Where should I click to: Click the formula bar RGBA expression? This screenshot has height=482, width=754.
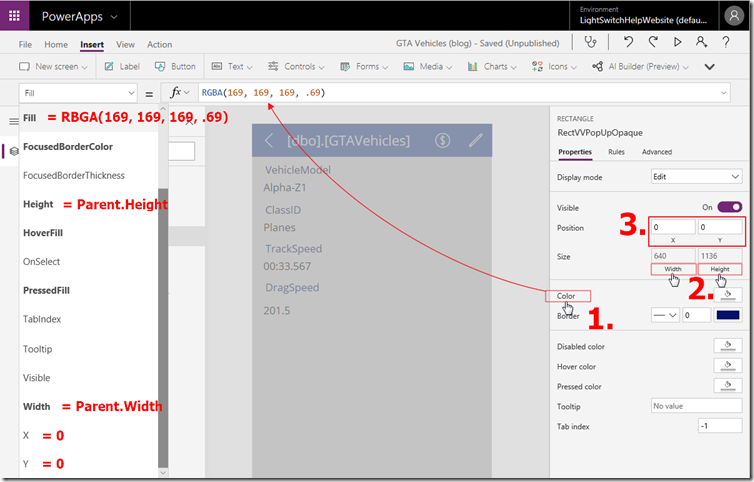263,92
